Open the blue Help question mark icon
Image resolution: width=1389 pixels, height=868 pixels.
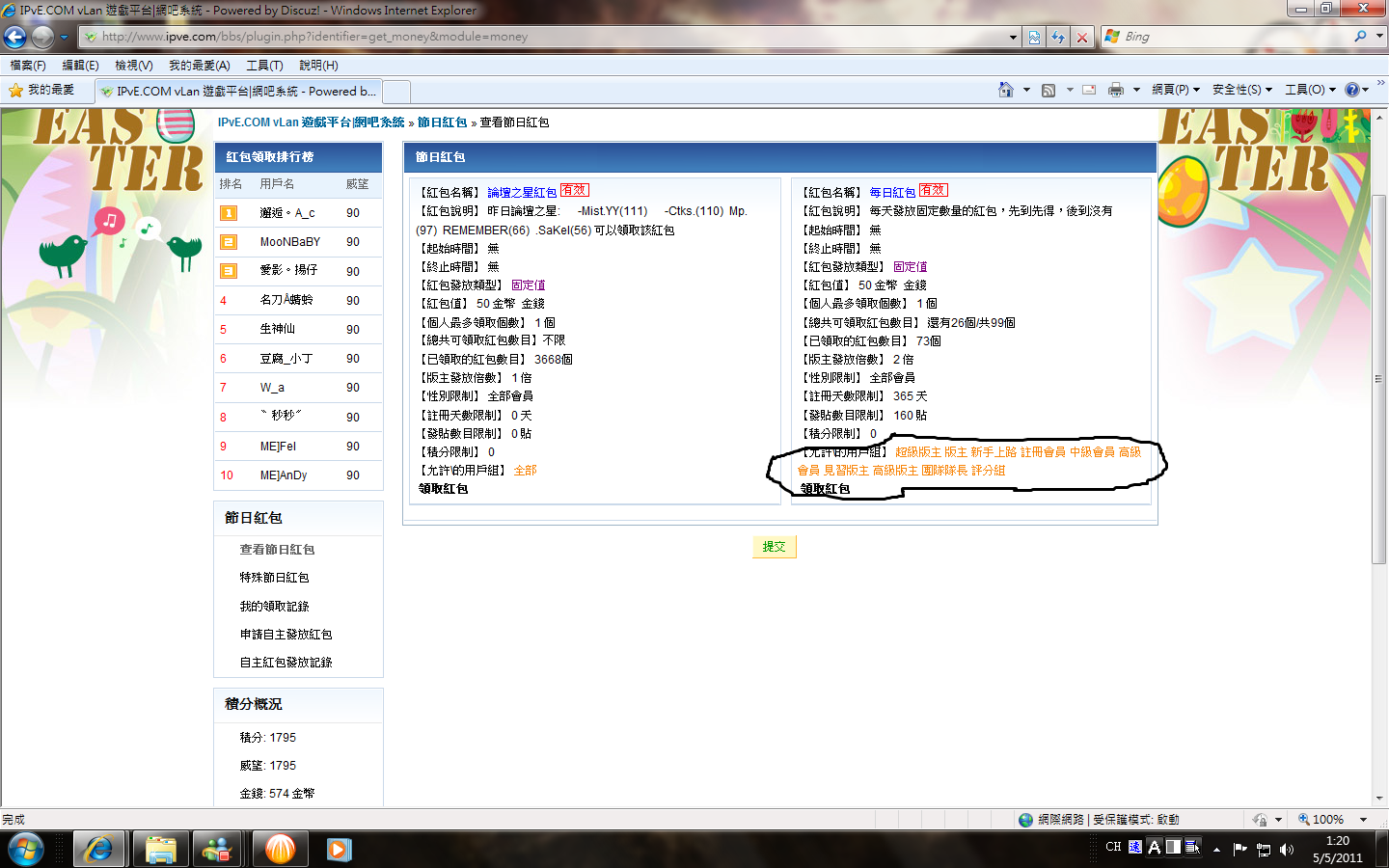(1352, 90)
